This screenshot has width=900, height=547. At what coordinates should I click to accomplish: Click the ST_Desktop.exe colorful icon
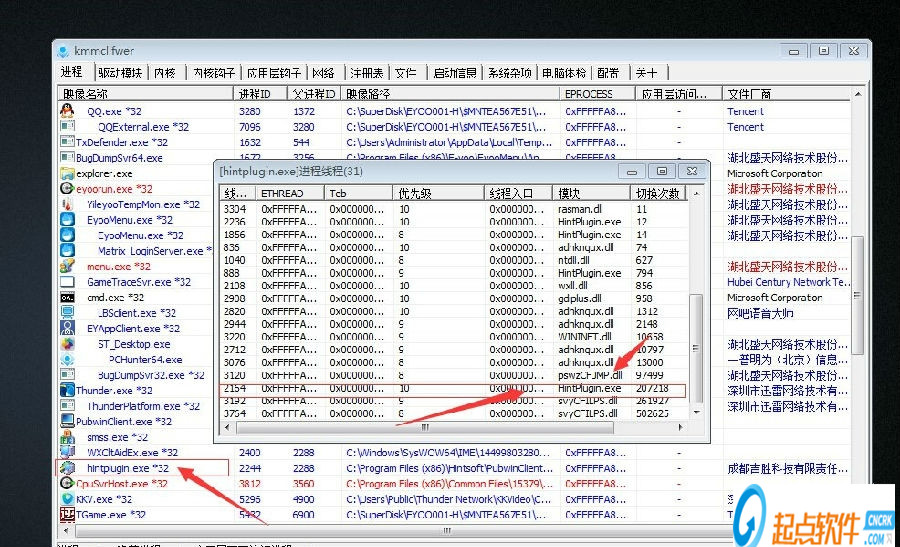[67, 343]
